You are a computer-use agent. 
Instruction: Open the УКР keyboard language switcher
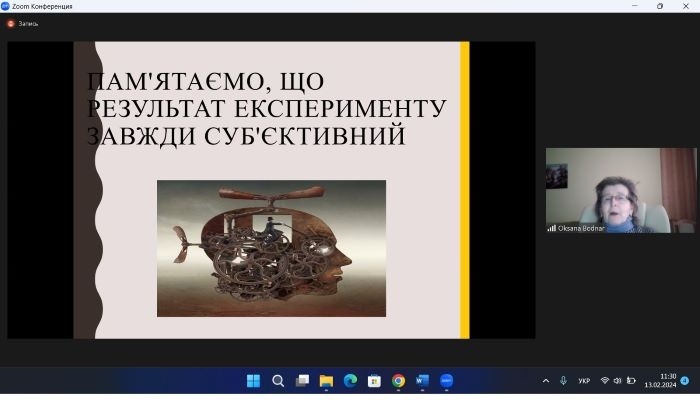(584, 381)
